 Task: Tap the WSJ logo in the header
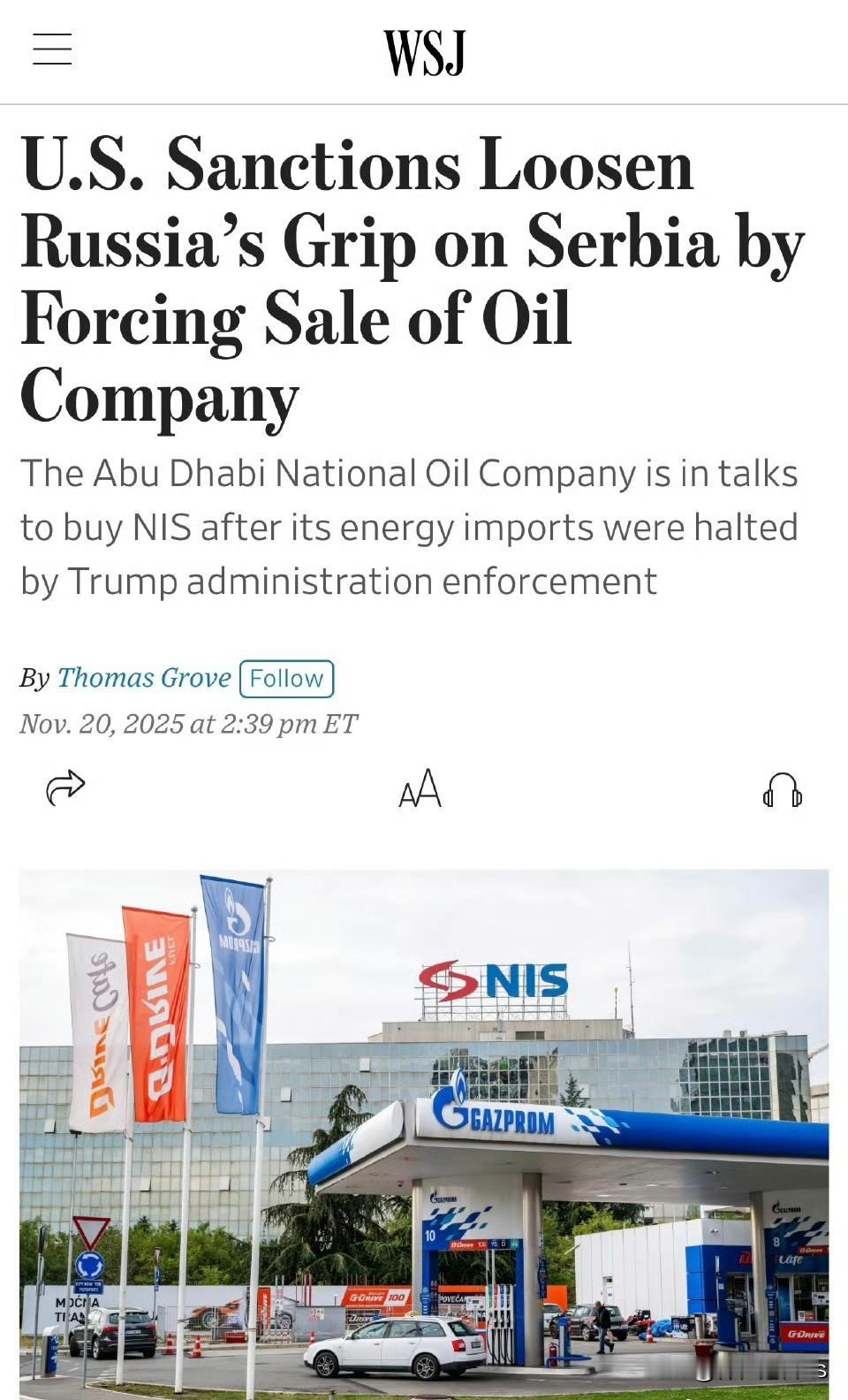click(x=424, y=53)
